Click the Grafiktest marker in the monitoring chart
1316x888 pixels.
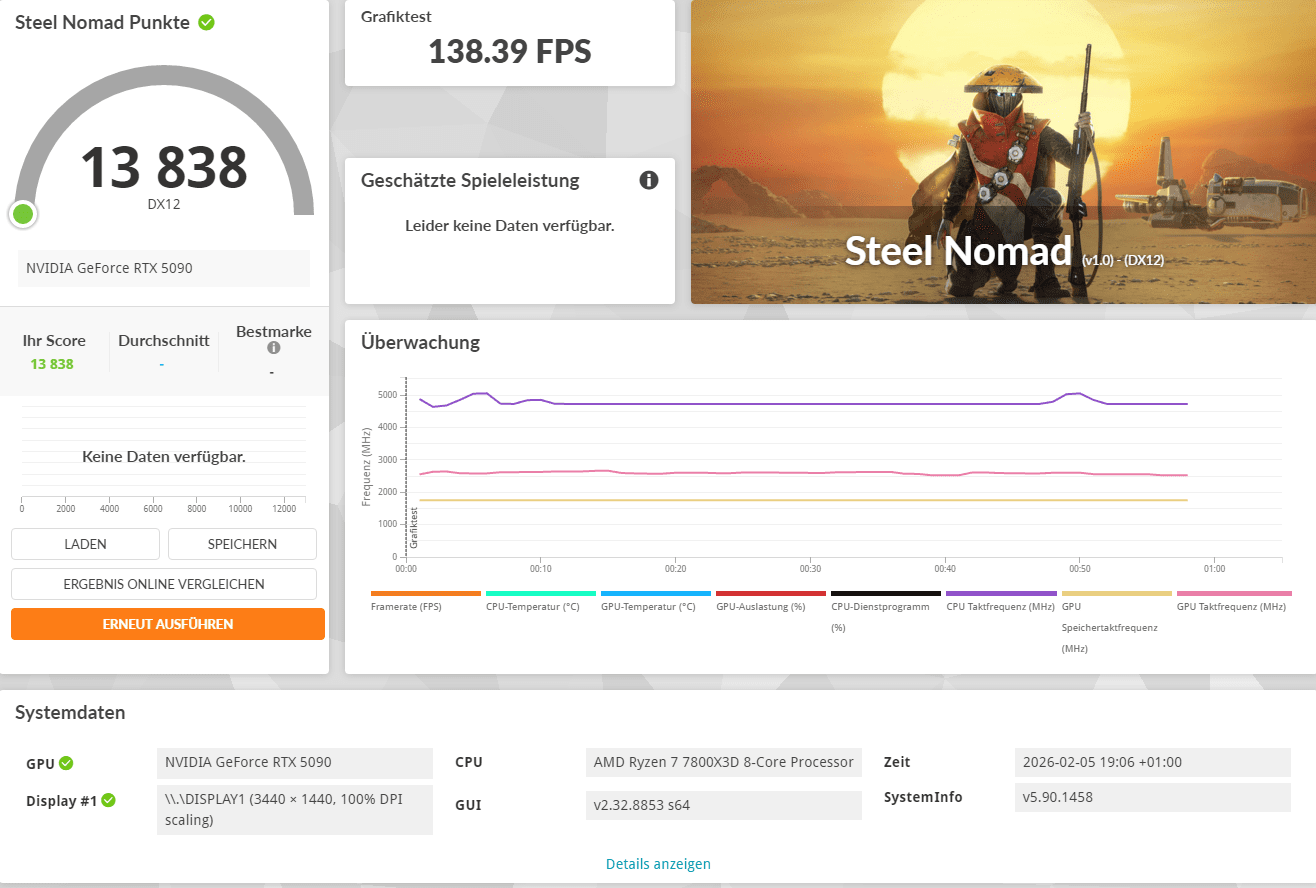[413, 528]
